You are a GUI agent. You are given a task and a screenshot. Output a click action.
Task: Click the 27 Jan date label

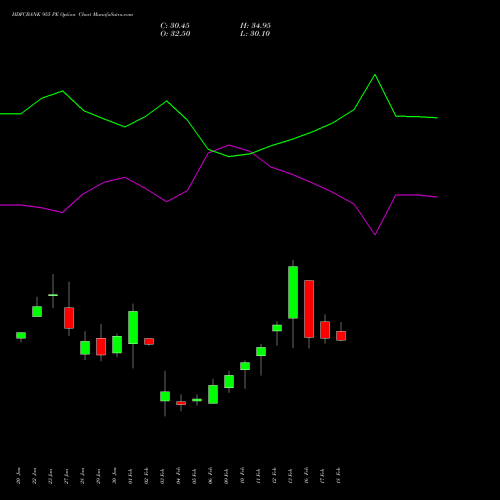coord(67,476)
